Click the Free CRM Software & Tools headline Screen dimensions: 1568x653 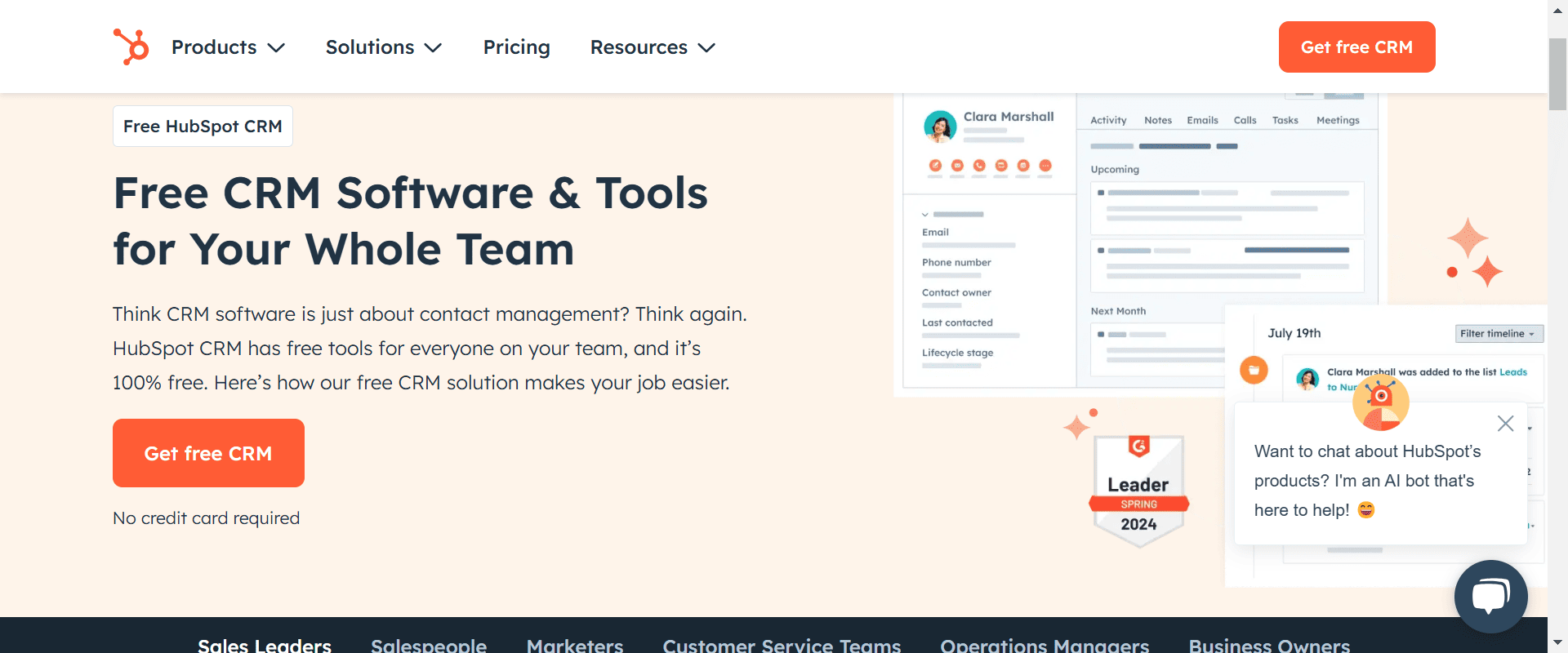(x=411, y=220)
